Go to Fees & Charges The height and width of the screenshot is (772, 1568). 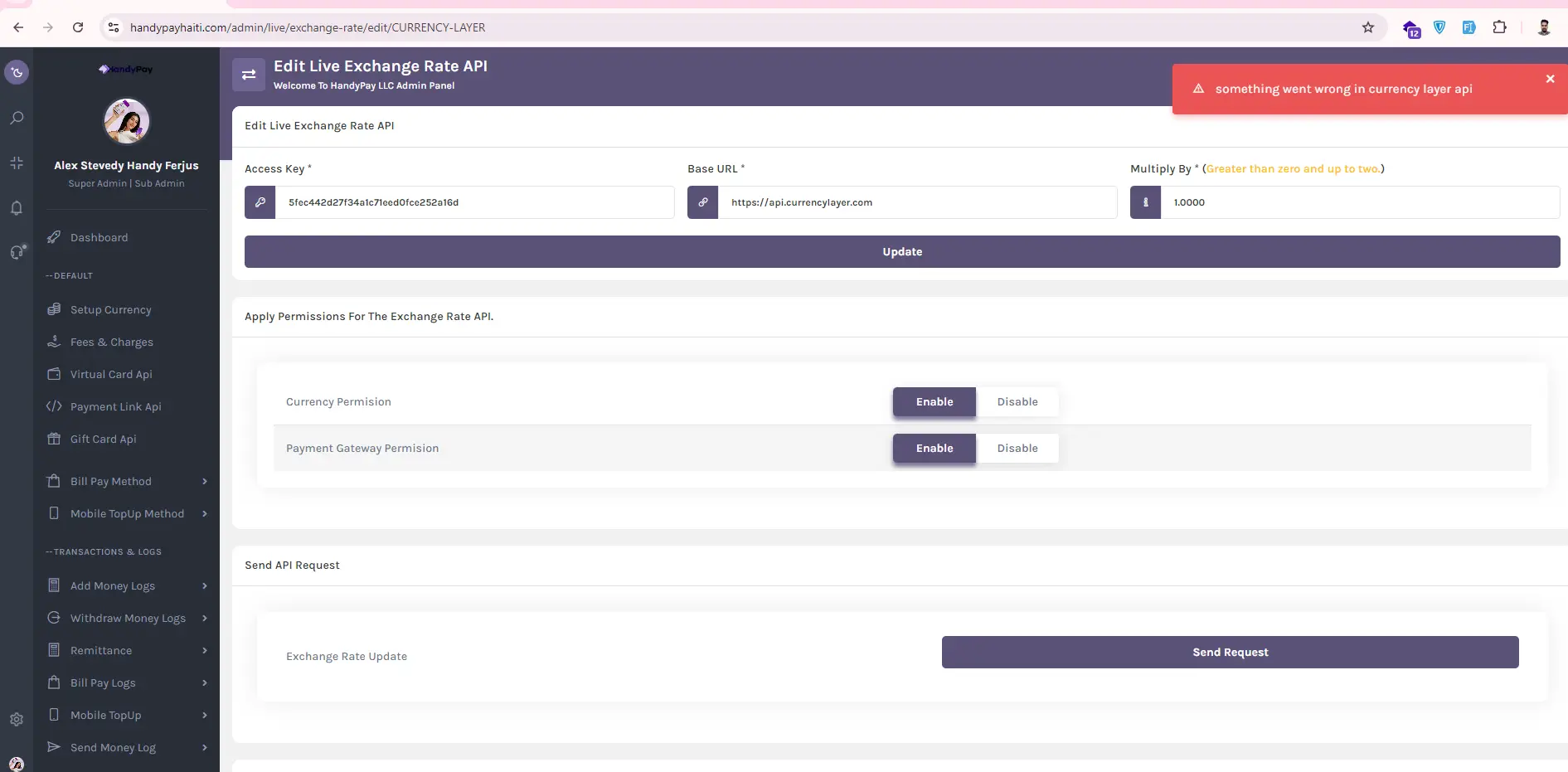click(x=111, y=342)
